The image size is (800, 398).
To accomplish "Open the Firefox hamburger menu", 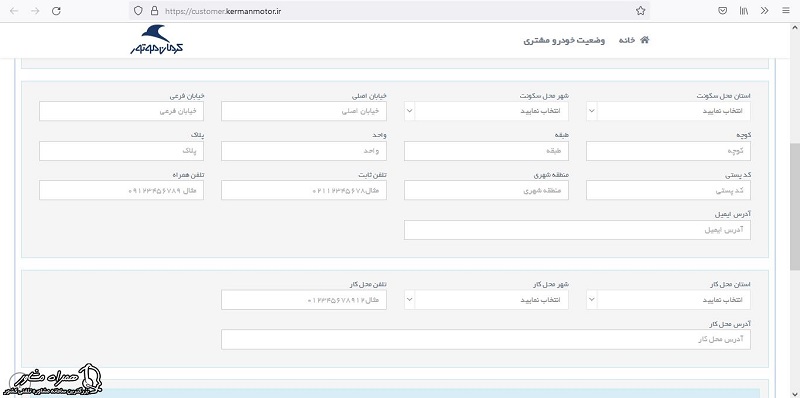I will 785,11.
